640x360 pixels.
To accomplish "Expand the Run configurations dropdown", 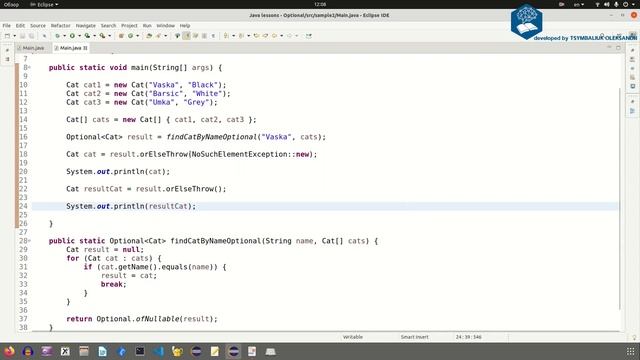I will click(x=79, y=36).
